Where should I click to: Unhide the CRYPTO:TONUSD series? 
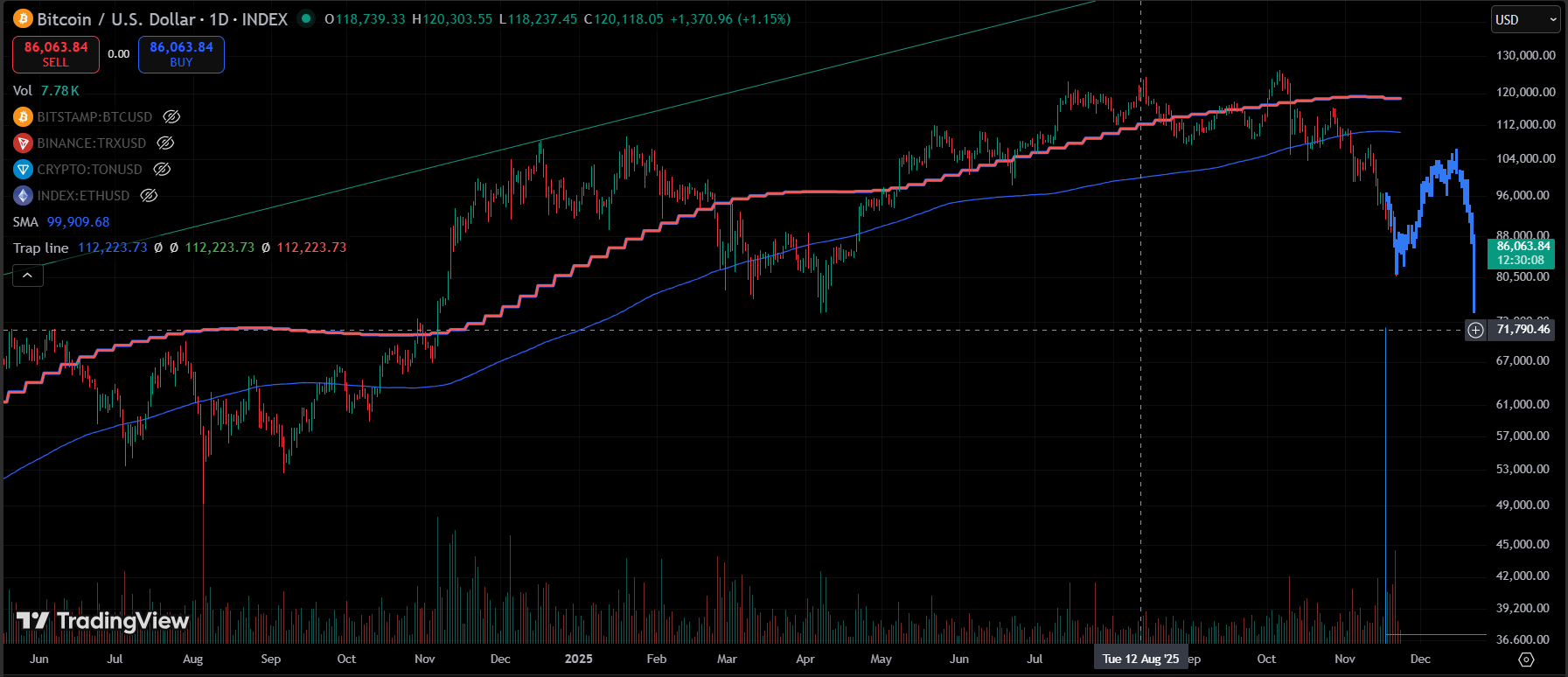pos(162,169)
